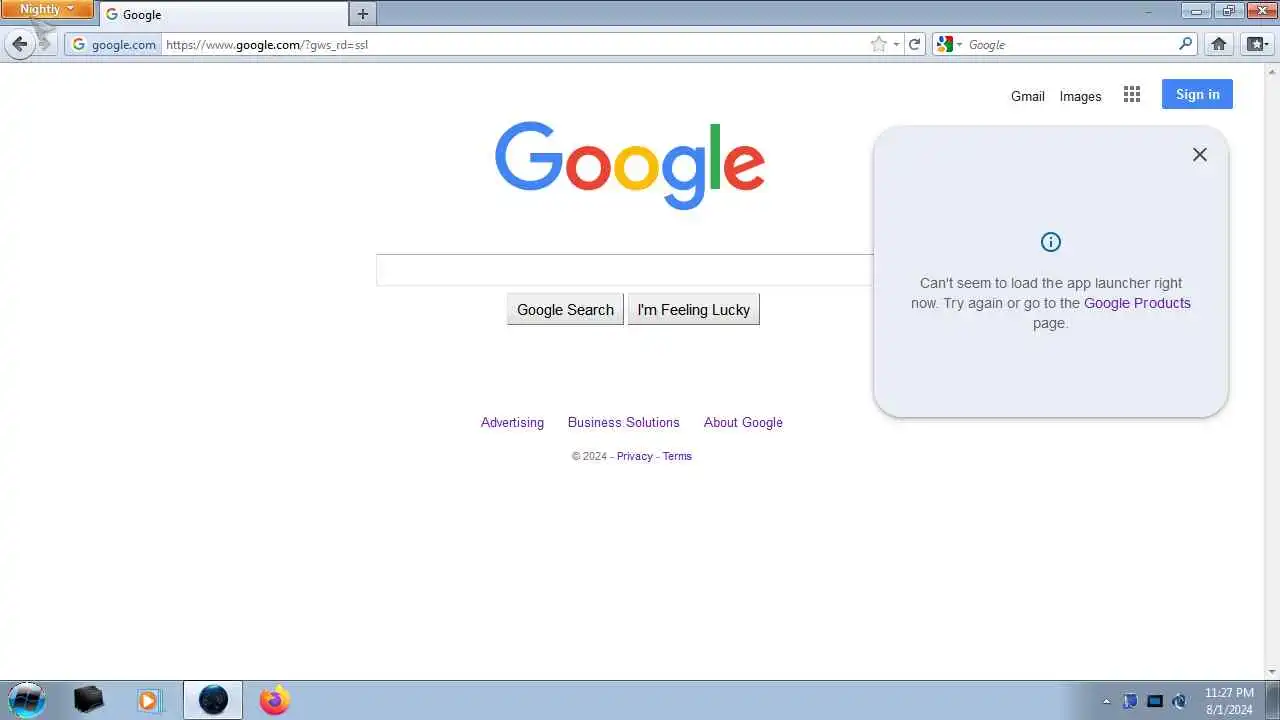This screenshot has width=1280, height=720.
Task: Select the Google tab
Action: click(x=224, y=14)
